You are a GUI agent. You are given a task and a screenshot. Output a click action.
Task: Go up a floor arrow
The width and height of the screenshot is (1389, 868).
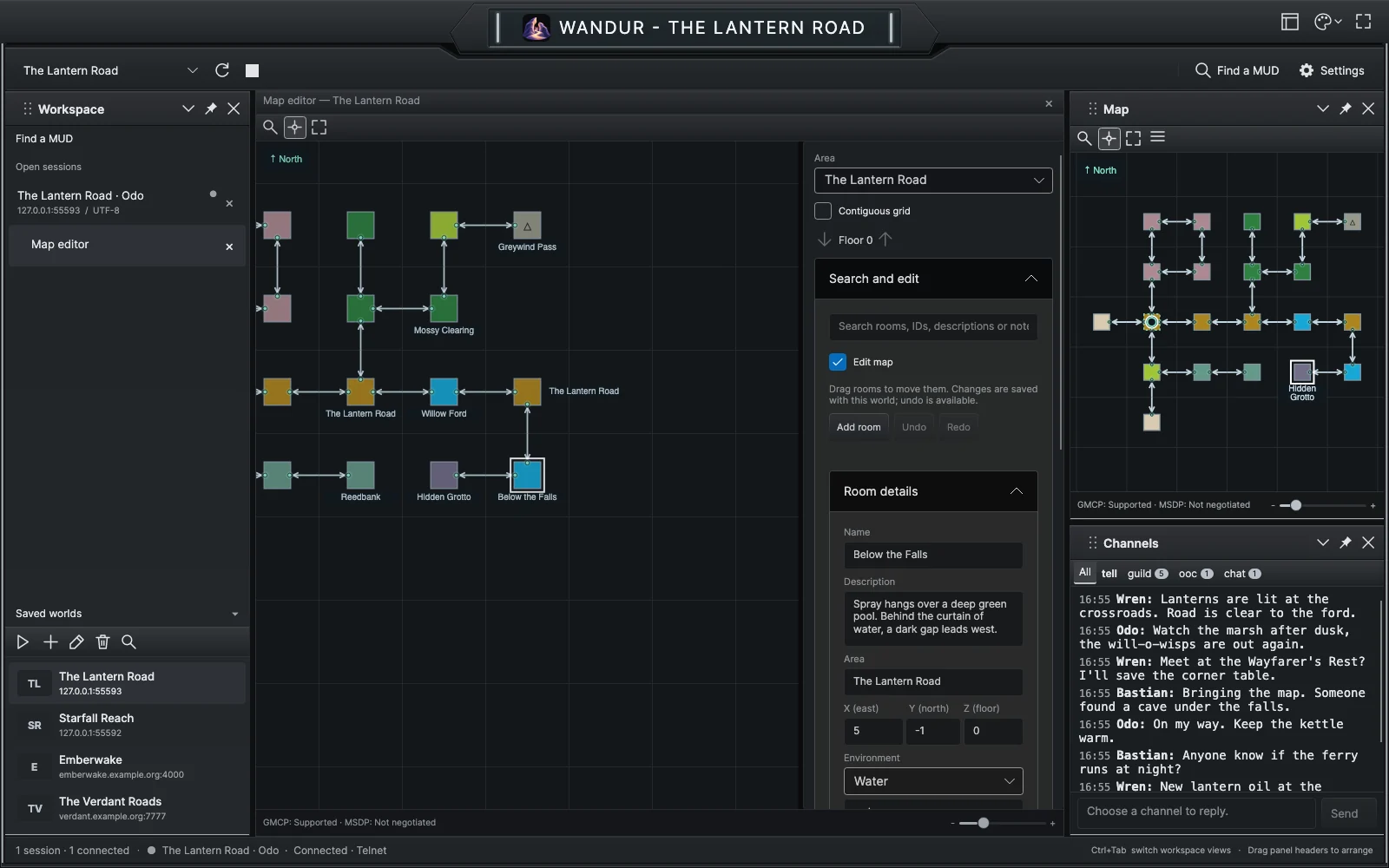click(x=885, y=240)
